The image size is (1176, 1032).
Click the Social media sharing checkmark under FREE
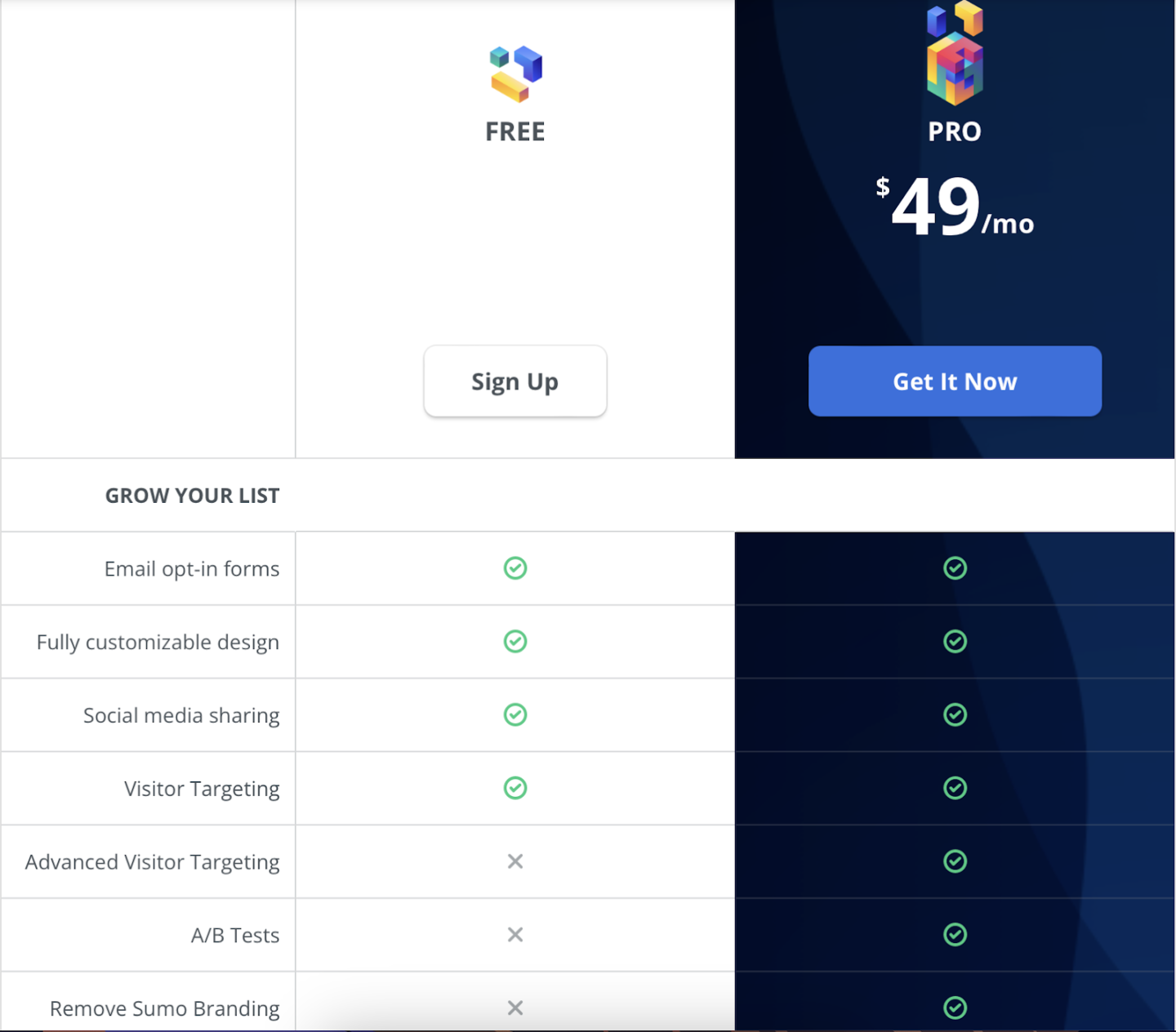515,715
